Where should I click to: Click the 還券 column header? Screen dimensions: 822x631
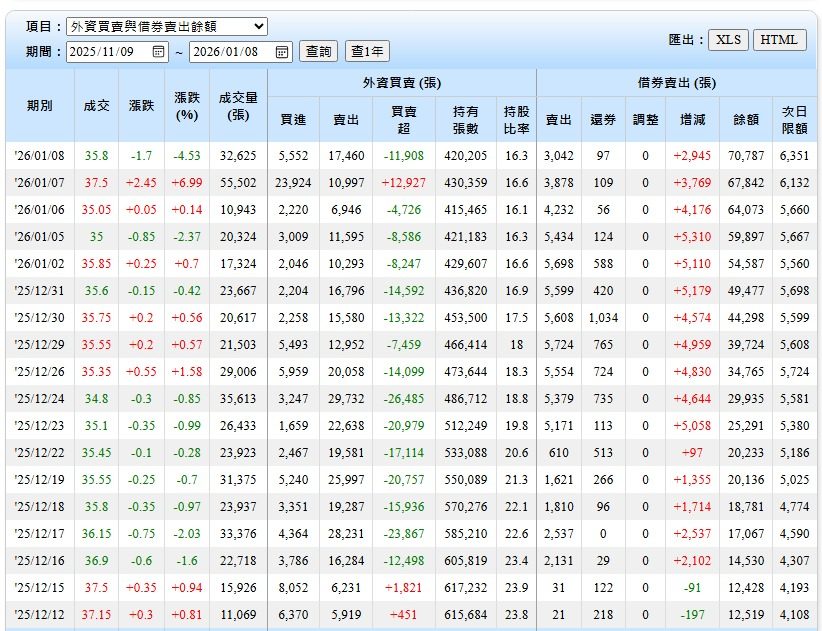click(603, 119)
